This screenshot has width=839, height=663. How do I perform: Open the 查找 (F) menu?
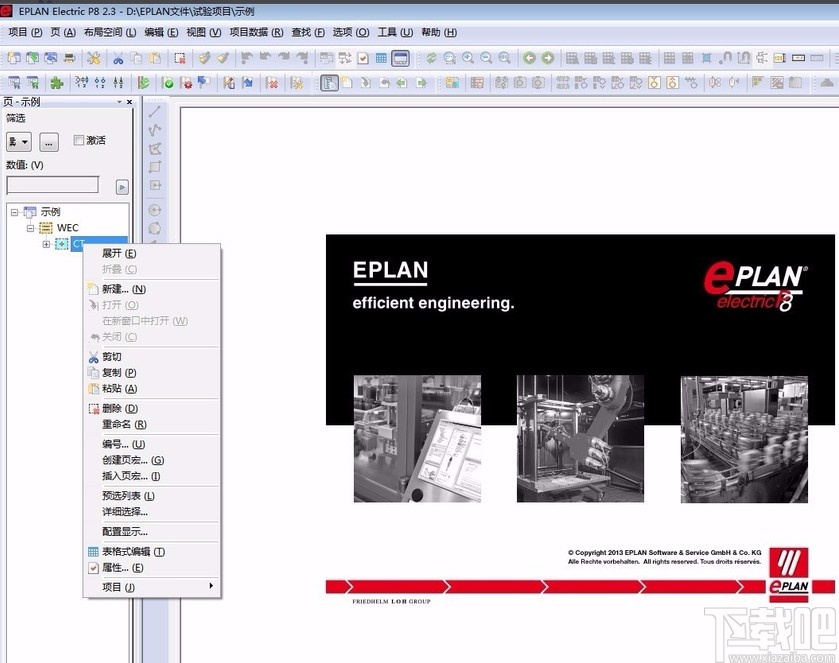pyautogui.click(x=308, y=32)
